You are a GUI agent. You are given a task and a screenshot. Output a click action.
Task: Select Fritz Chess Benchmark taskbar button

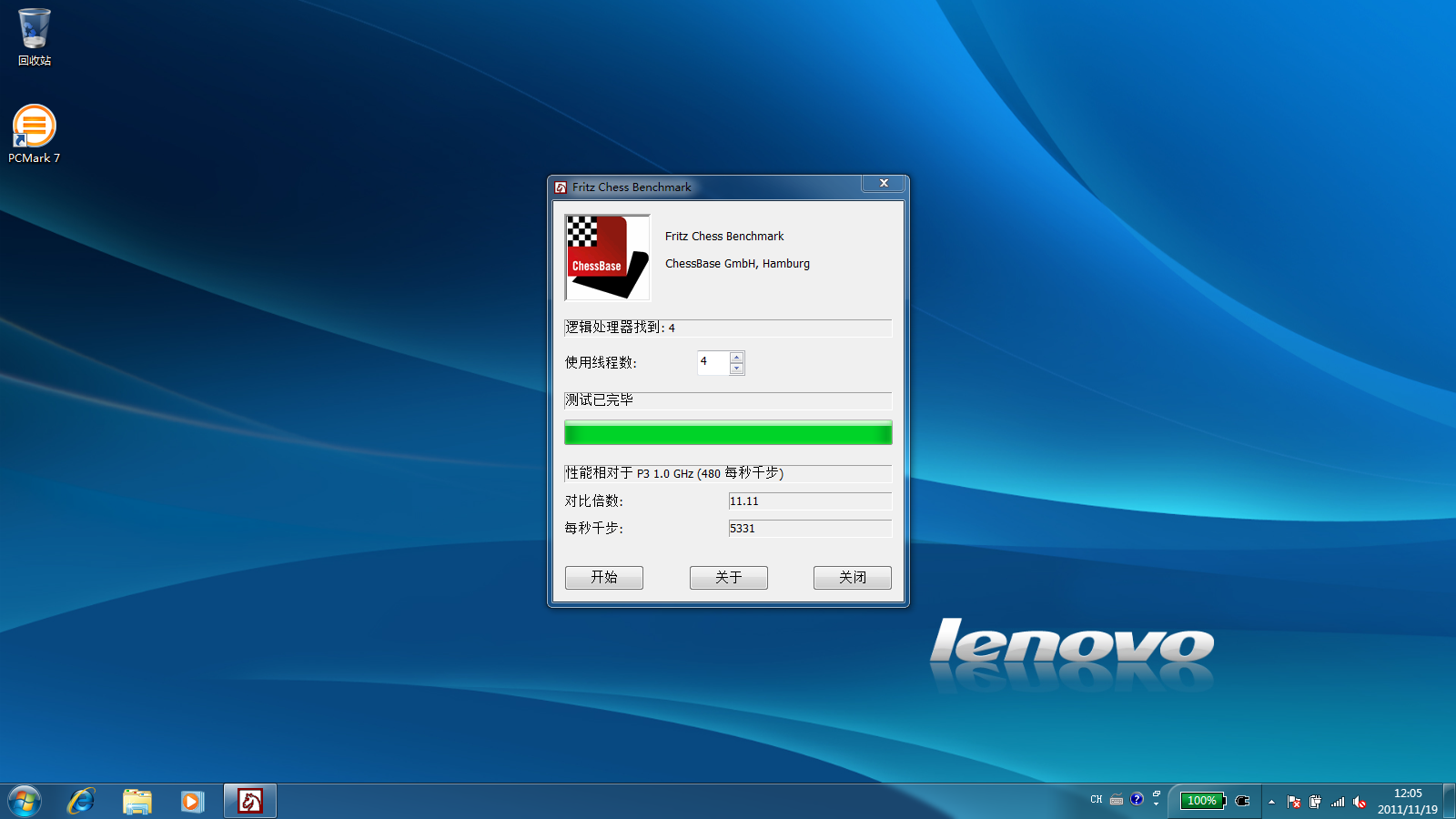coord(250,801)
